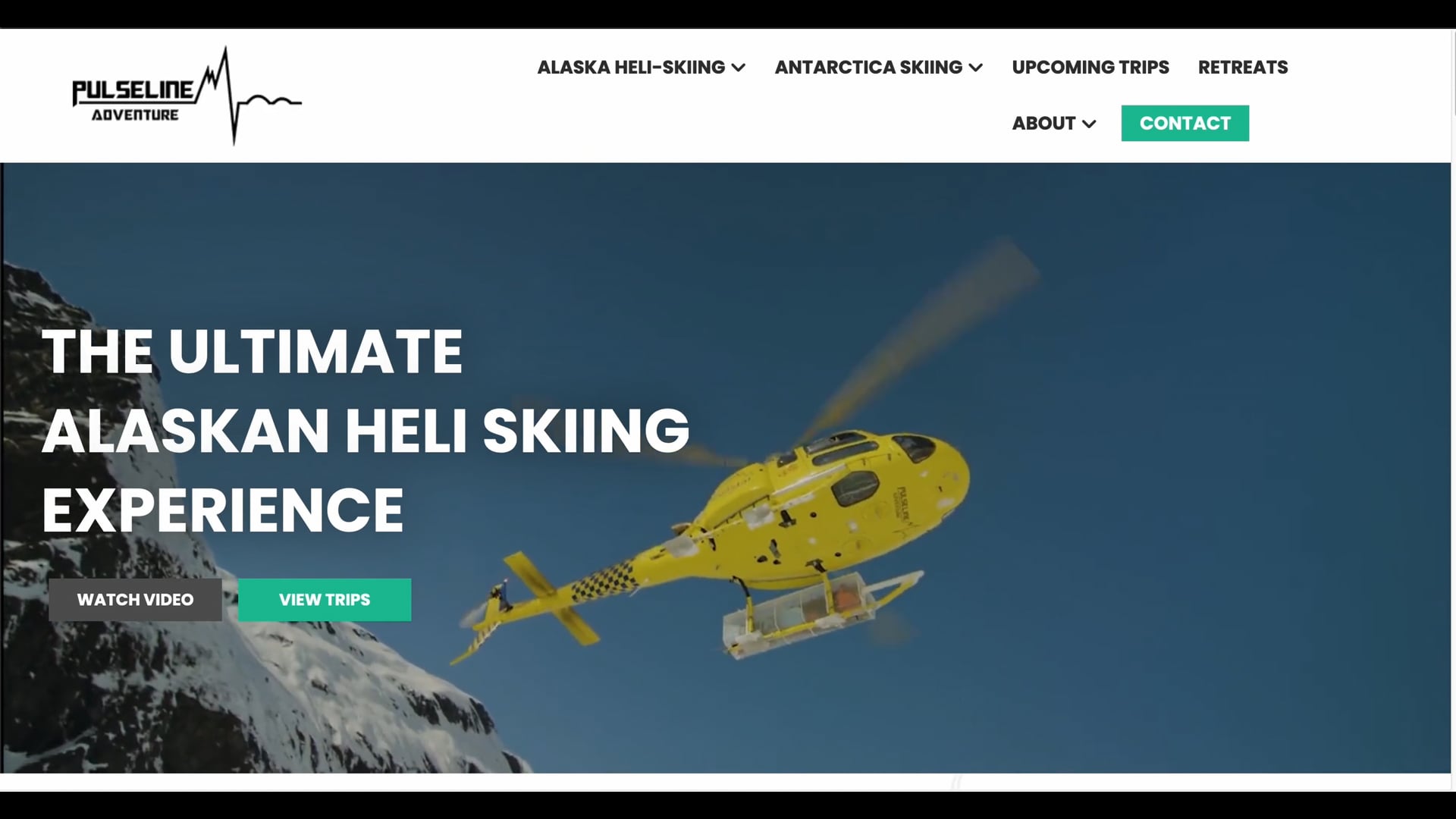Expand the Alaska Heli-Skiing chevron
1456x819 pixels.
point(739,67)
